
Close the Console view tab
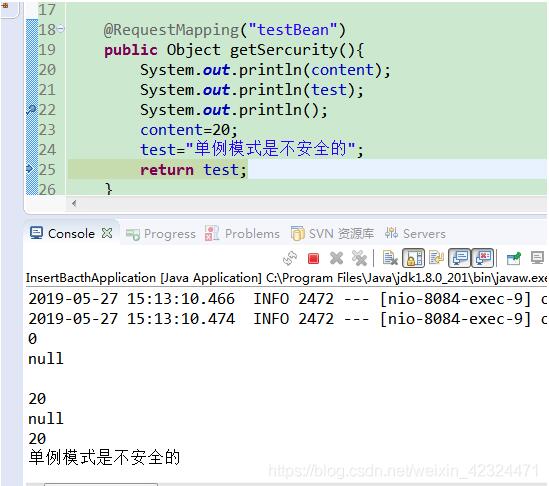[107, 233]
